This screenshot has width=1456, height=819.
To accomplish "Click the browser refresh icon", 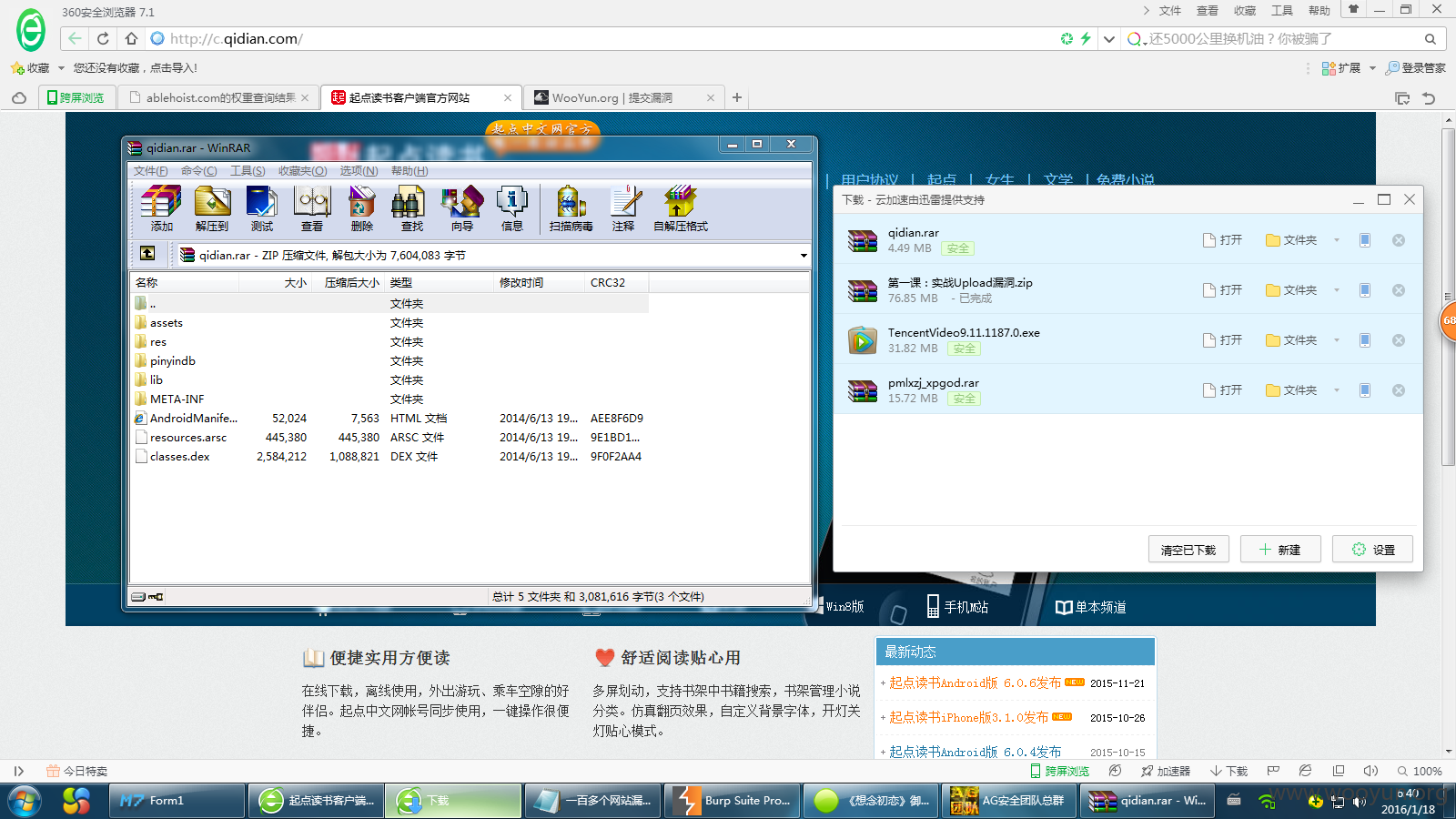I will pos(103,38).
